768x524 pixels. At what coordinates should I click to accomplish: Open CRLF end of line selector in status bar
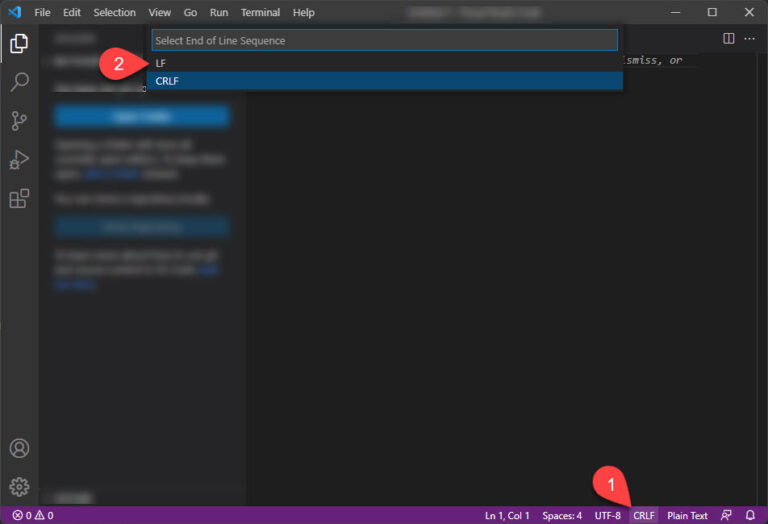[x=644, y=515]
